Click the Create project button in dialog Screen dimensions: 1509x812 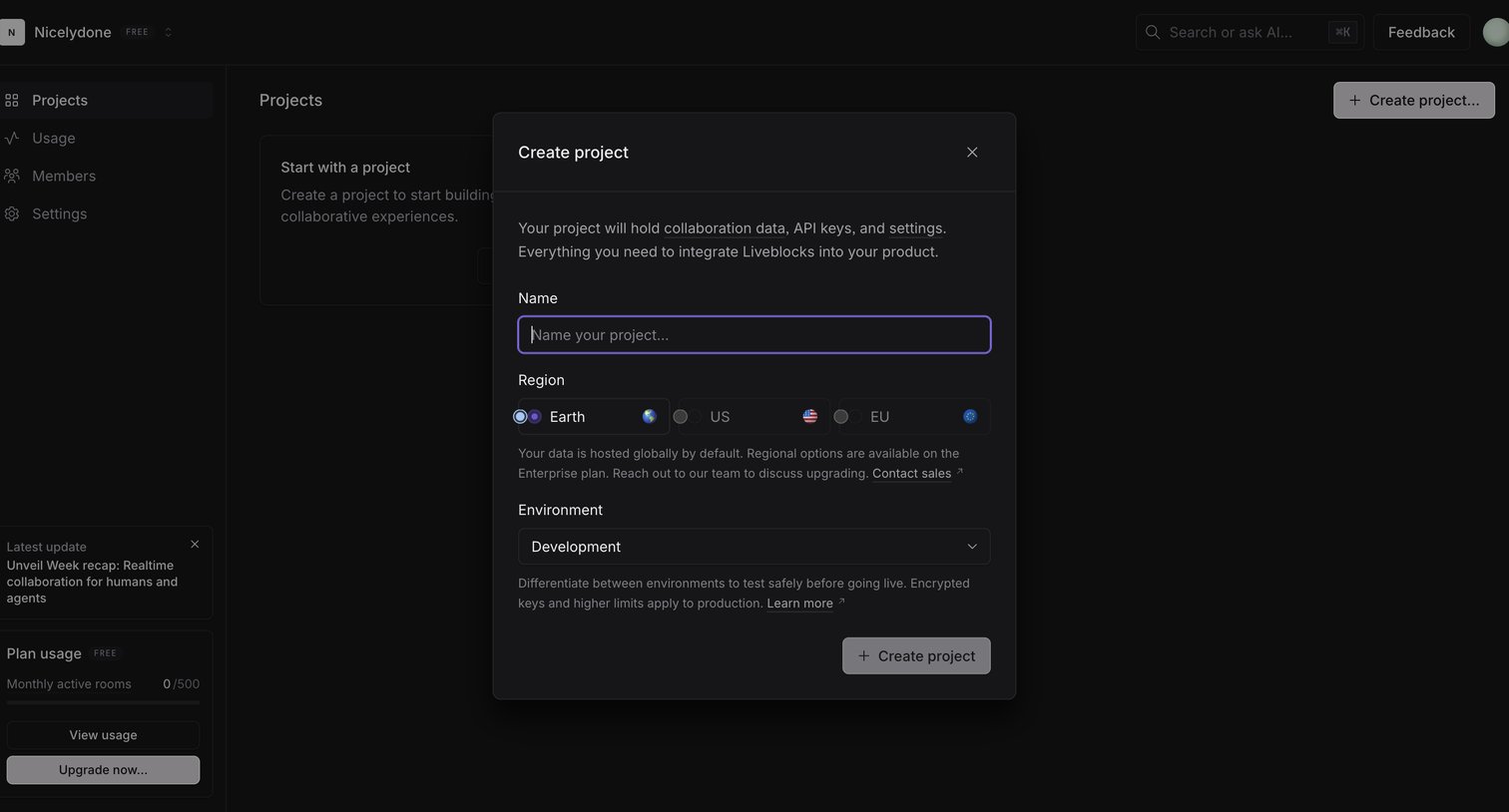tap(916, 655)
